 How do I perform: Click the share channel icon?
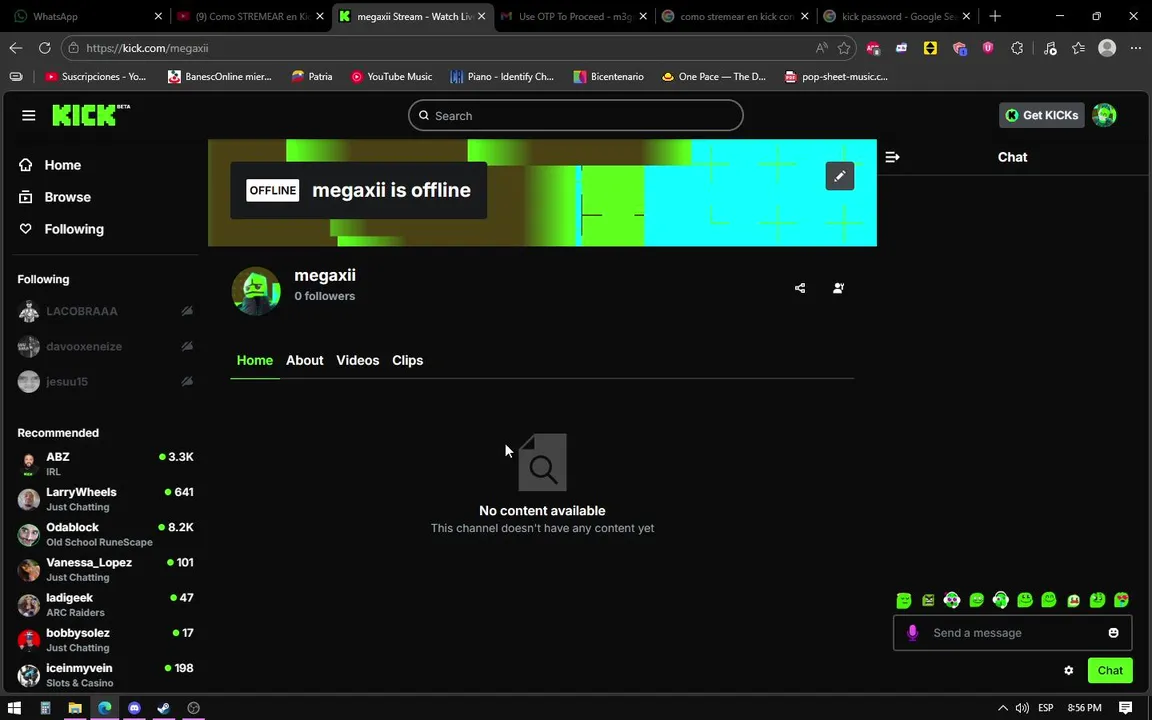pyautogui.click(x=800, y=288)
